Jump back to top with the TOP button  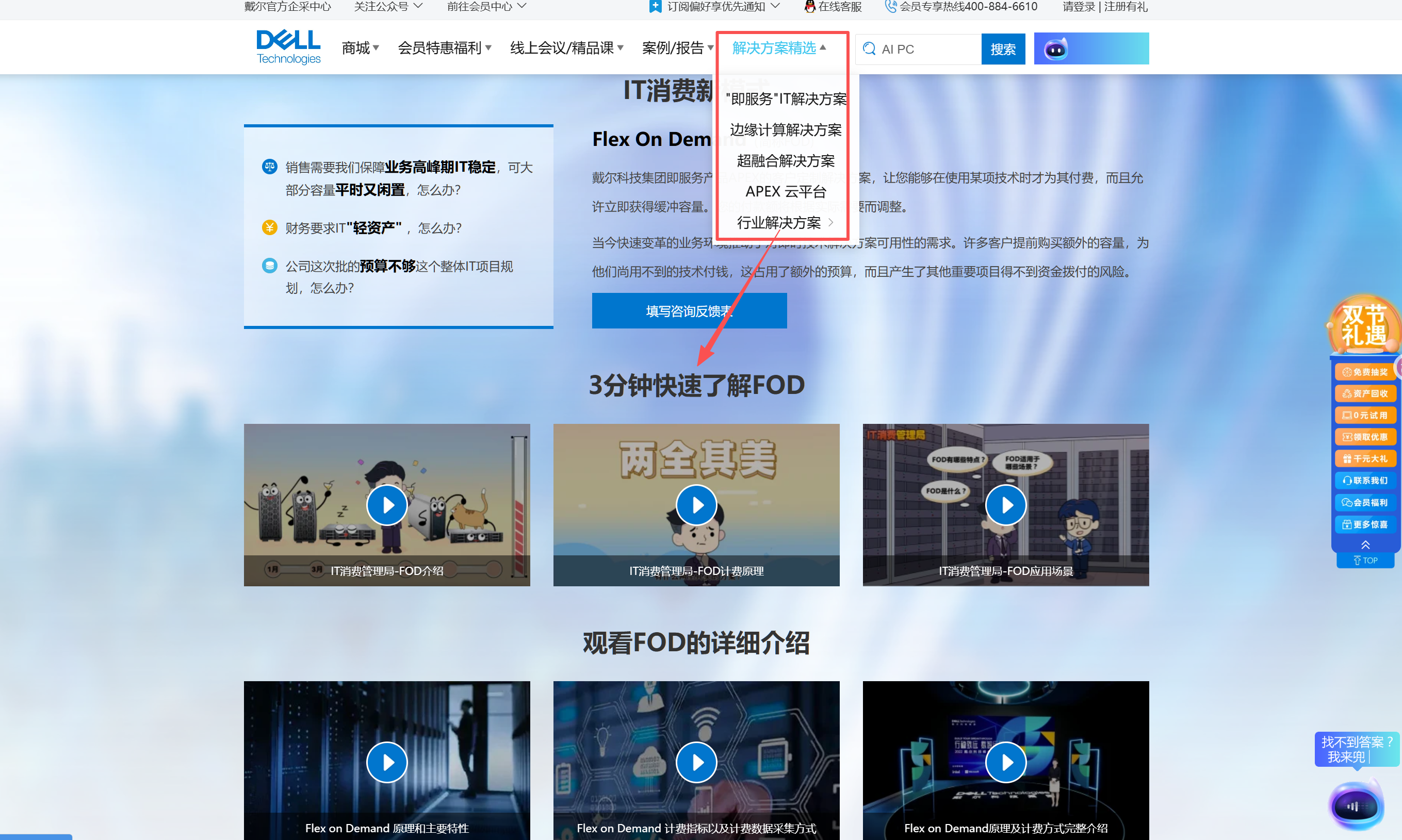(x=1365, y=561)
